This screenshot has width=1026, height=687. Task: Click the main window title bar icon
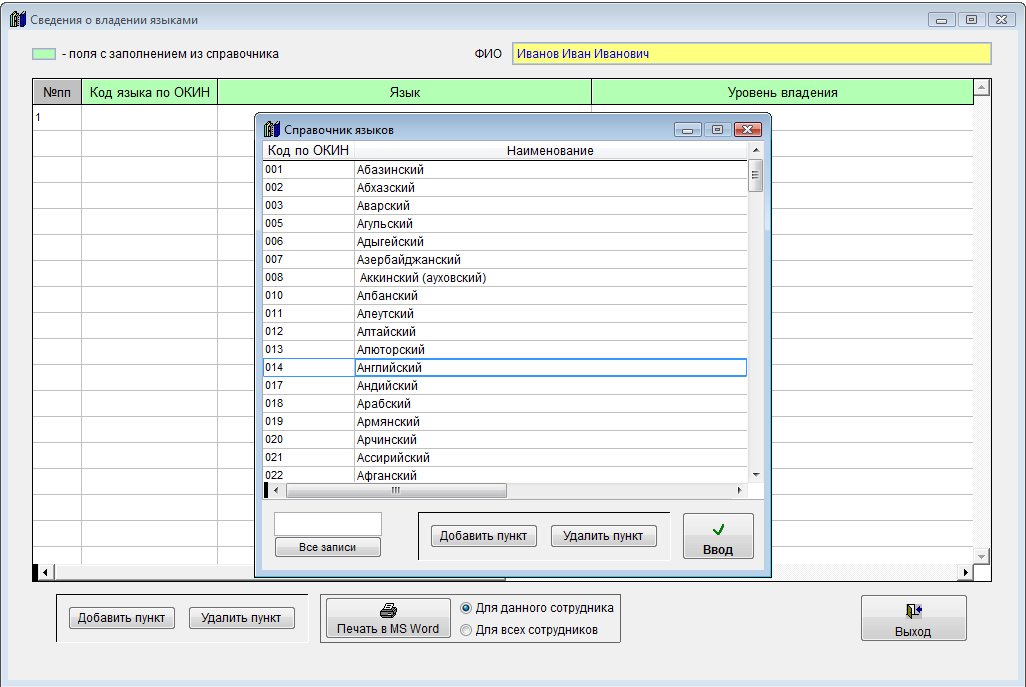(x=17, y=19)
